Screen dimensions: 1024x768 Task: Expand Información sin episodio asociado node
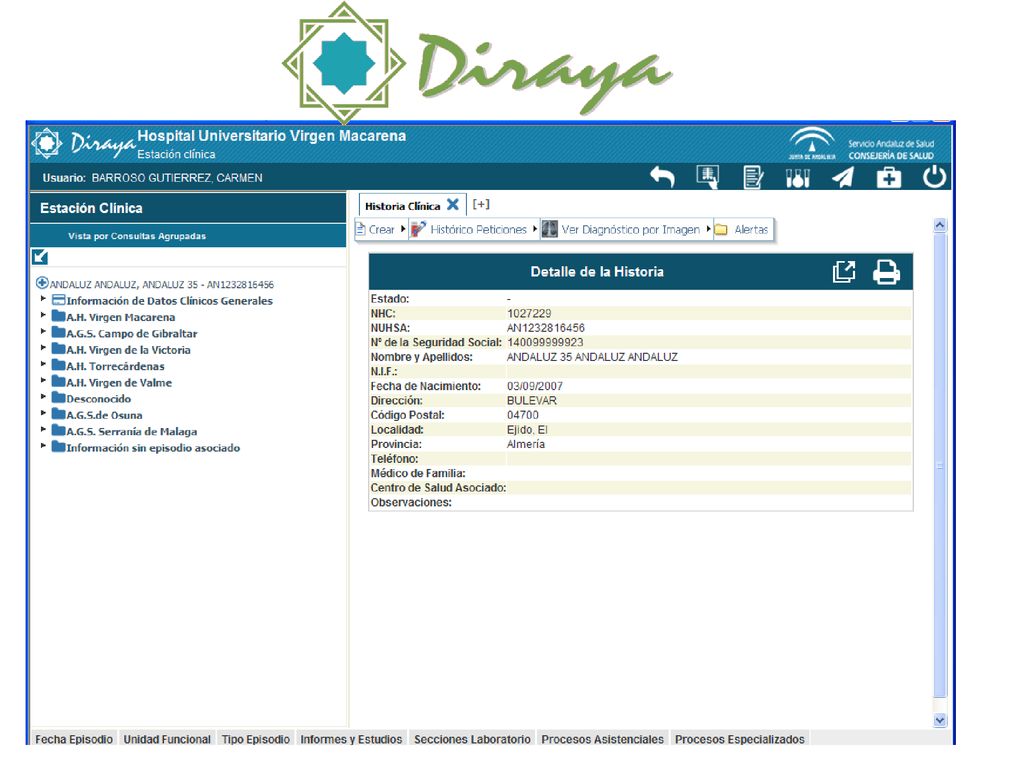point(43,445)
